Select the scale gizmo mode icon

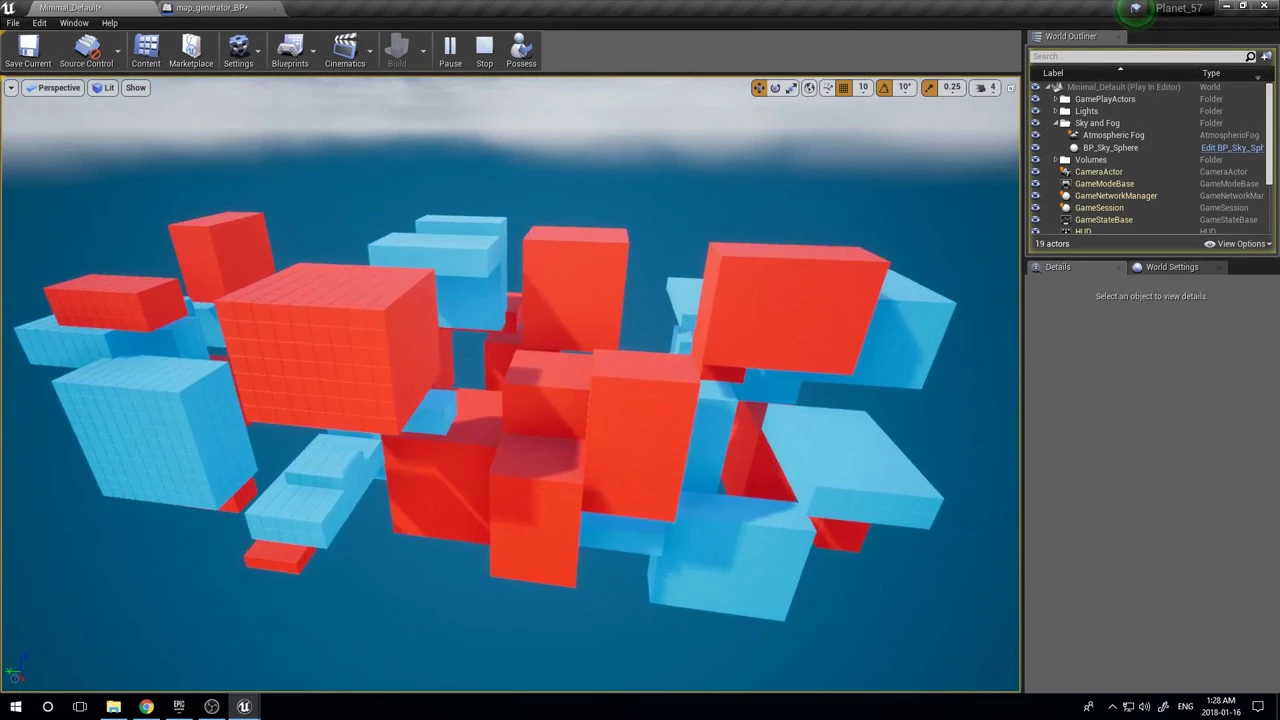tap(791, 88)
